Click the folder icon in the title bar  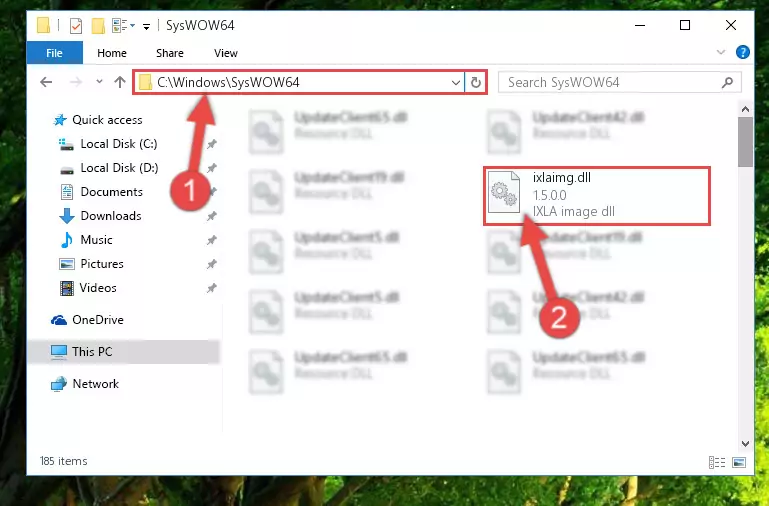[x=44, y=25]
